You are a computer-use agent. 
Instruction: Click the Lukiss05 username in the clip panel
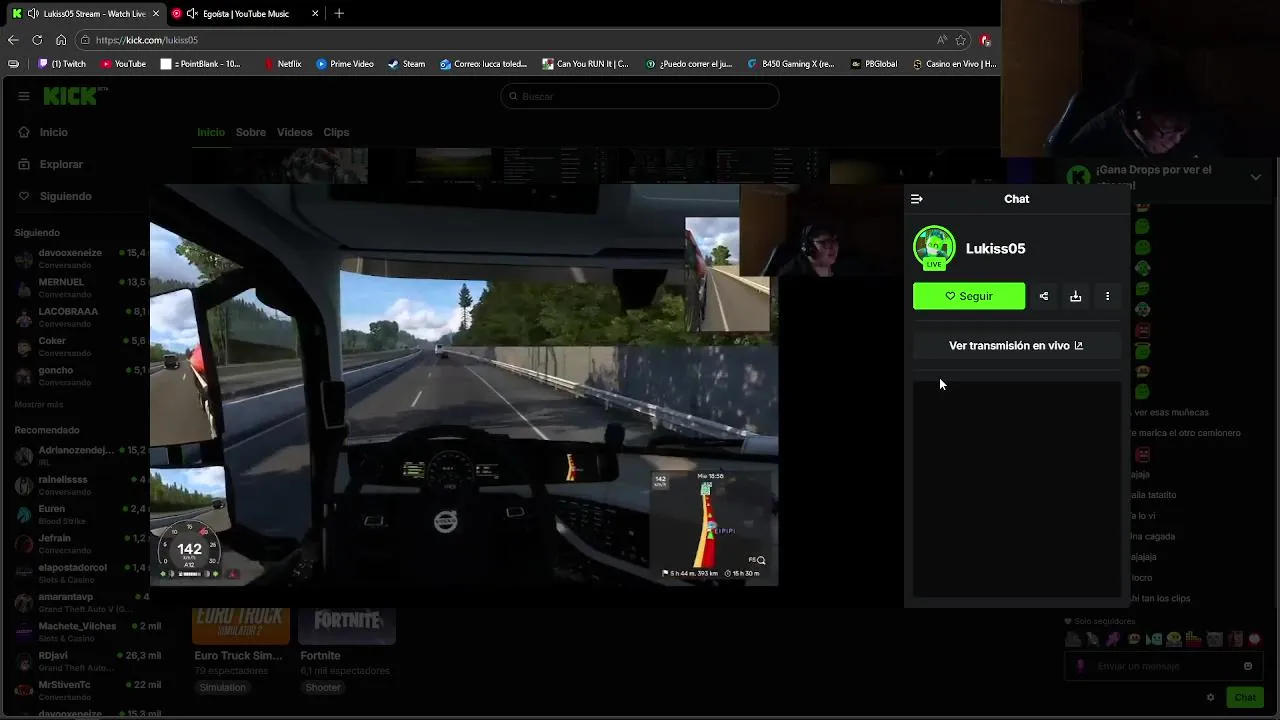[x=995, y=249]
